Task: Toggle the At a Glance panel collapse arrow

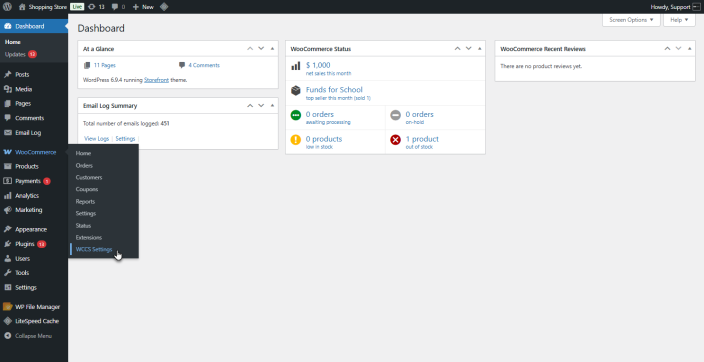Action: click(x=272, y=49)
